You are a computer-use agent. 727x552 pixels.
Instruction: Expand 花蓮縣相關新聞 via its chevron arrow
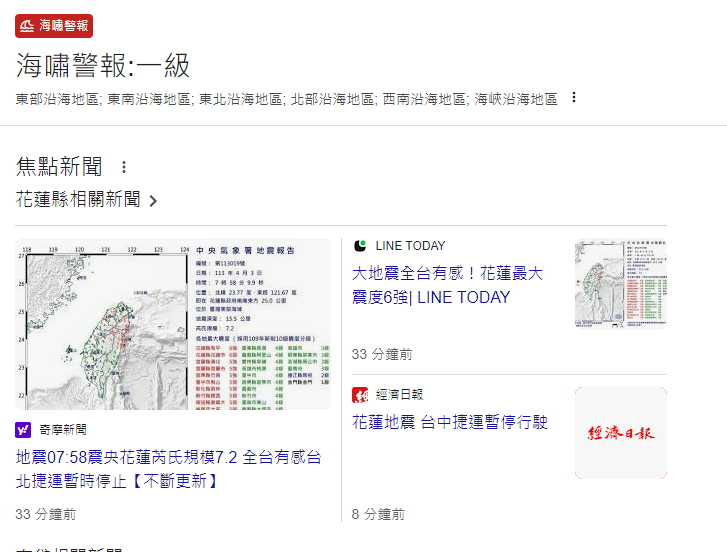[x=153, y=201]
